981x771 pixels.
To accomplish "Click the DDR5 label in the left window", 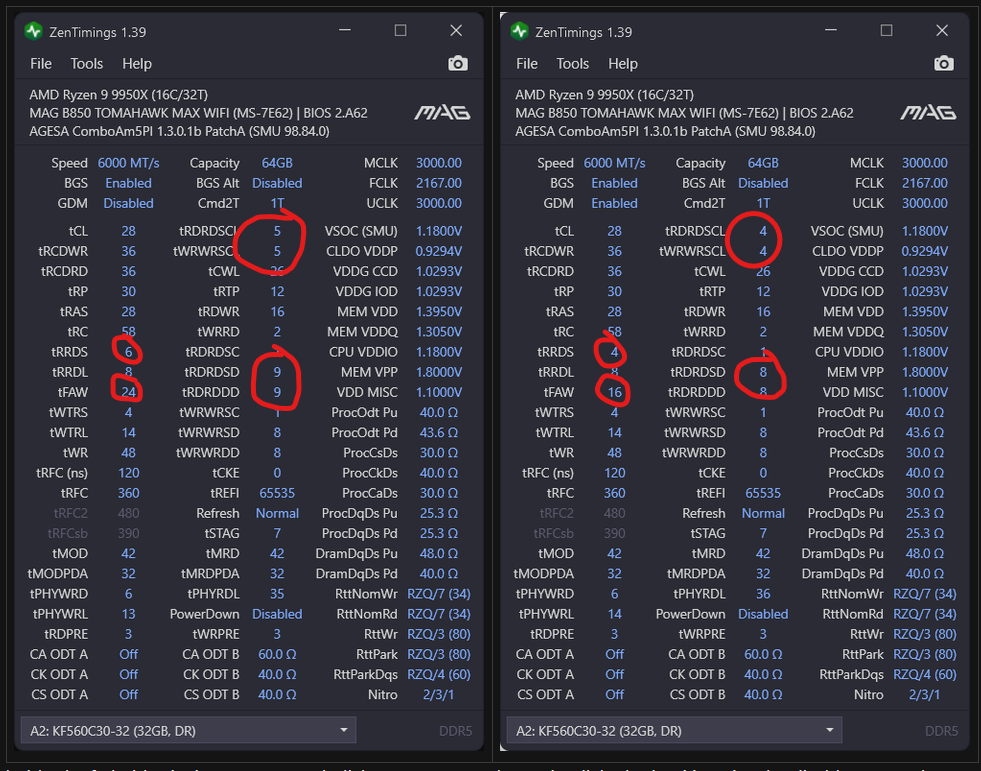I will pyautogui.click(x=455, y=731).
